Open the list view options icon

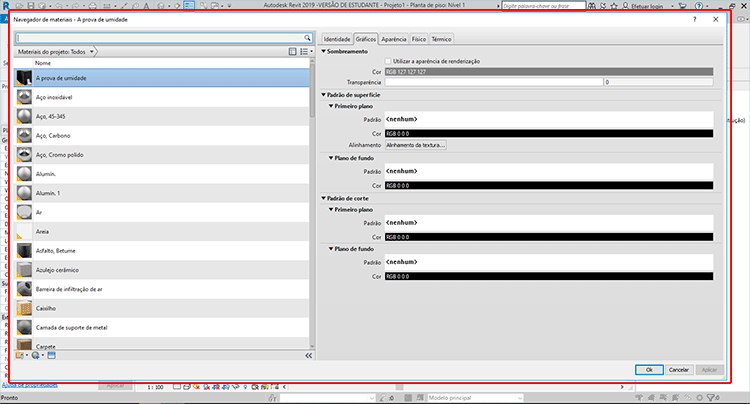306,52
